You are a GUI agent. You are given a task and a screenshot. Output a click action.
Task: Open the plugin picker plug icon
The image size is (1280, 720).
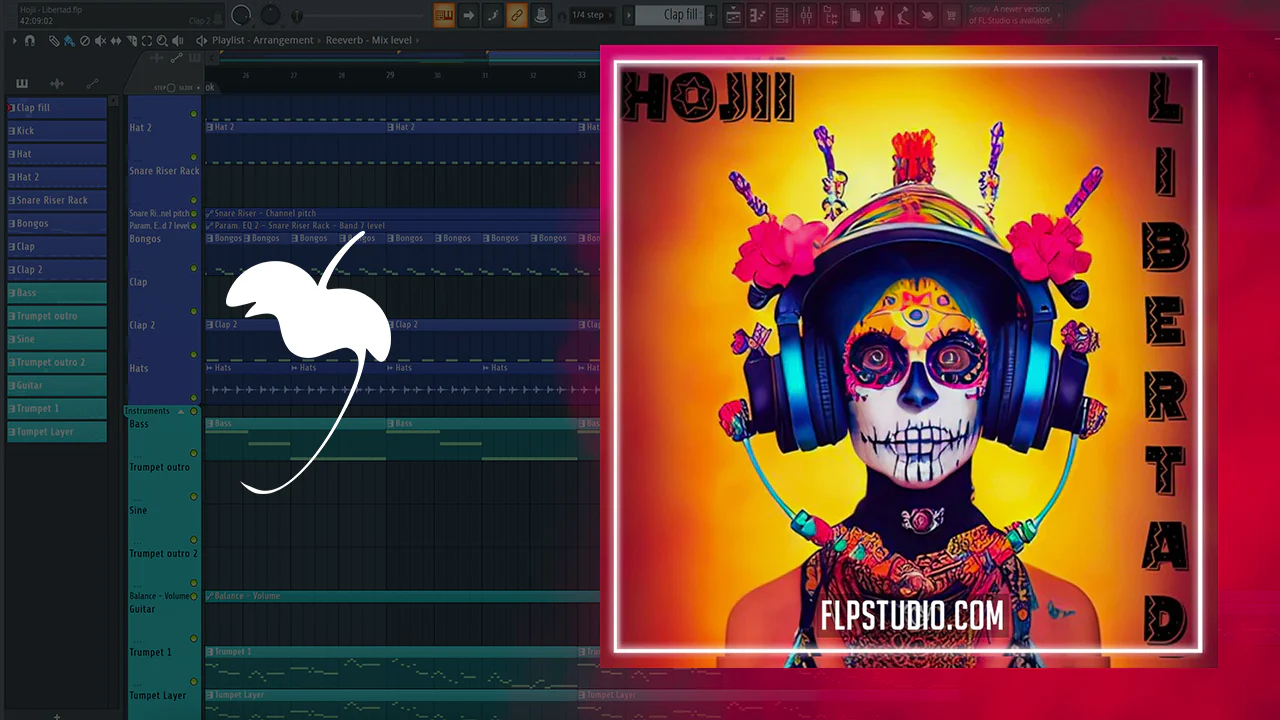879,15
